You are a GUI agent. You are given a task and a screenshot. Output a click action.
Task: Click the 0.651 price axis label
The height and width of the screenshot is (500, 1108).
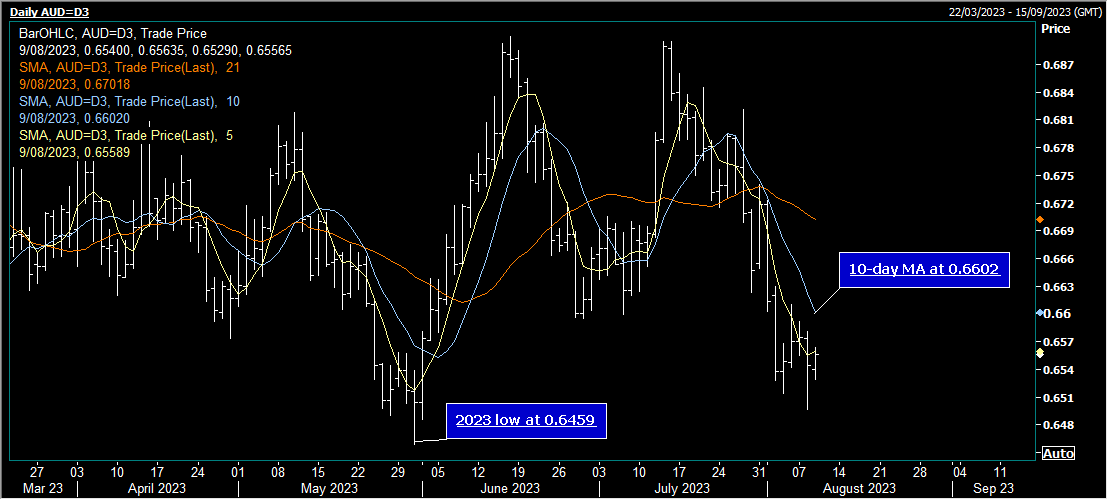(1058, 398)
